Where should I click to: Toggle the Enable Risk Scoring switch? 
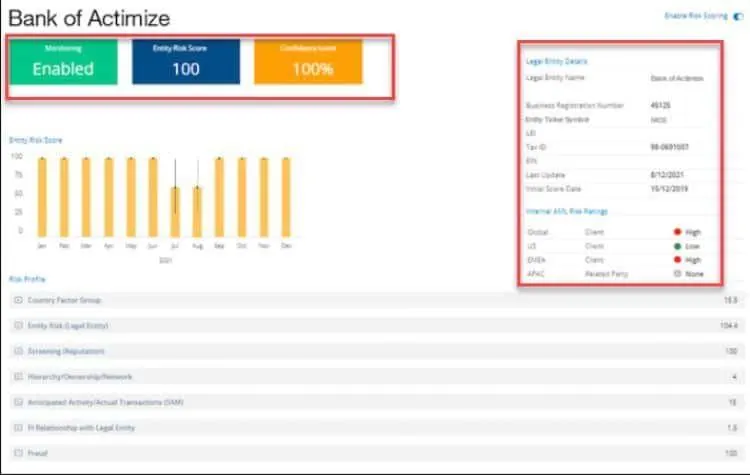(739, 16)
